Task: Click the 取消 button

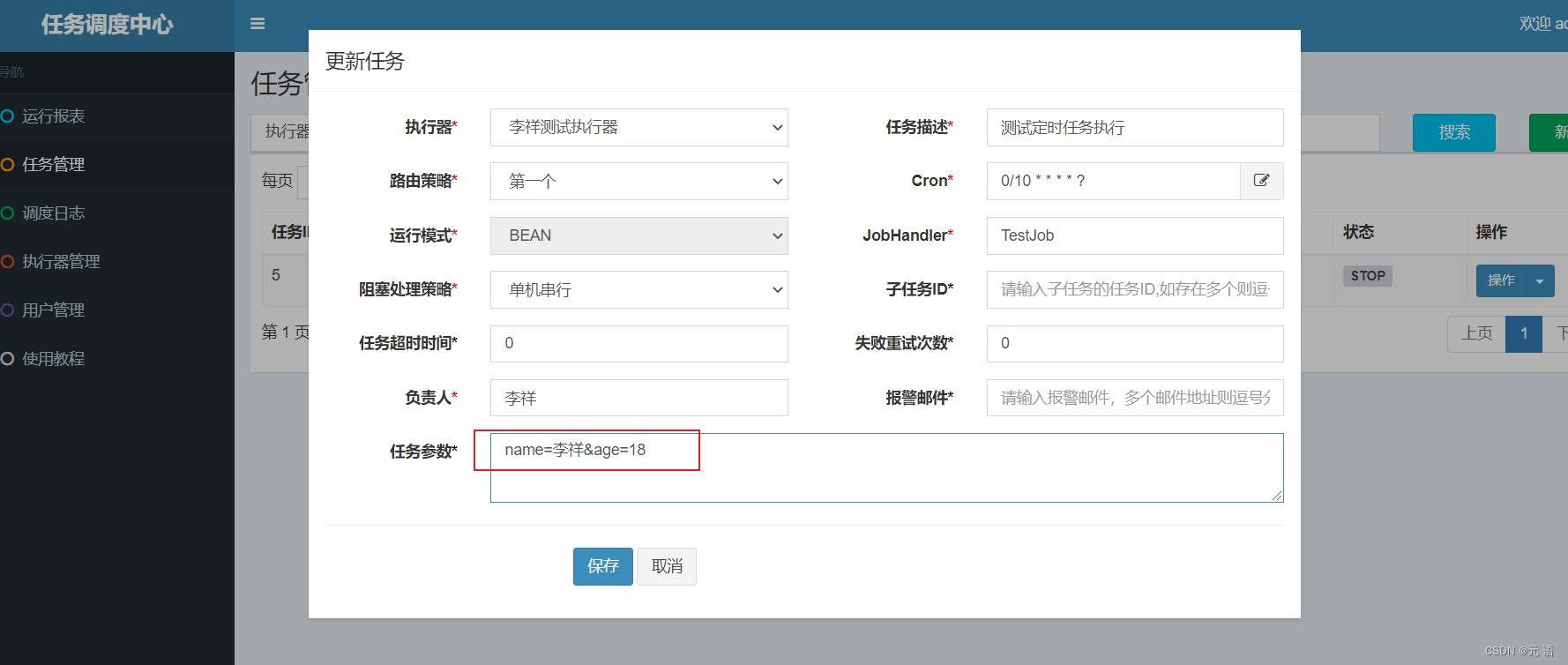Action: click(667, 566)
